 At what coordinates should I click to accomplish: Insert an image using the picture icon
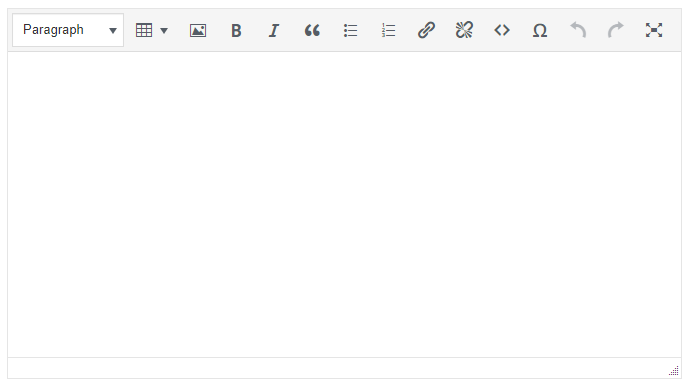pos(198,30)
